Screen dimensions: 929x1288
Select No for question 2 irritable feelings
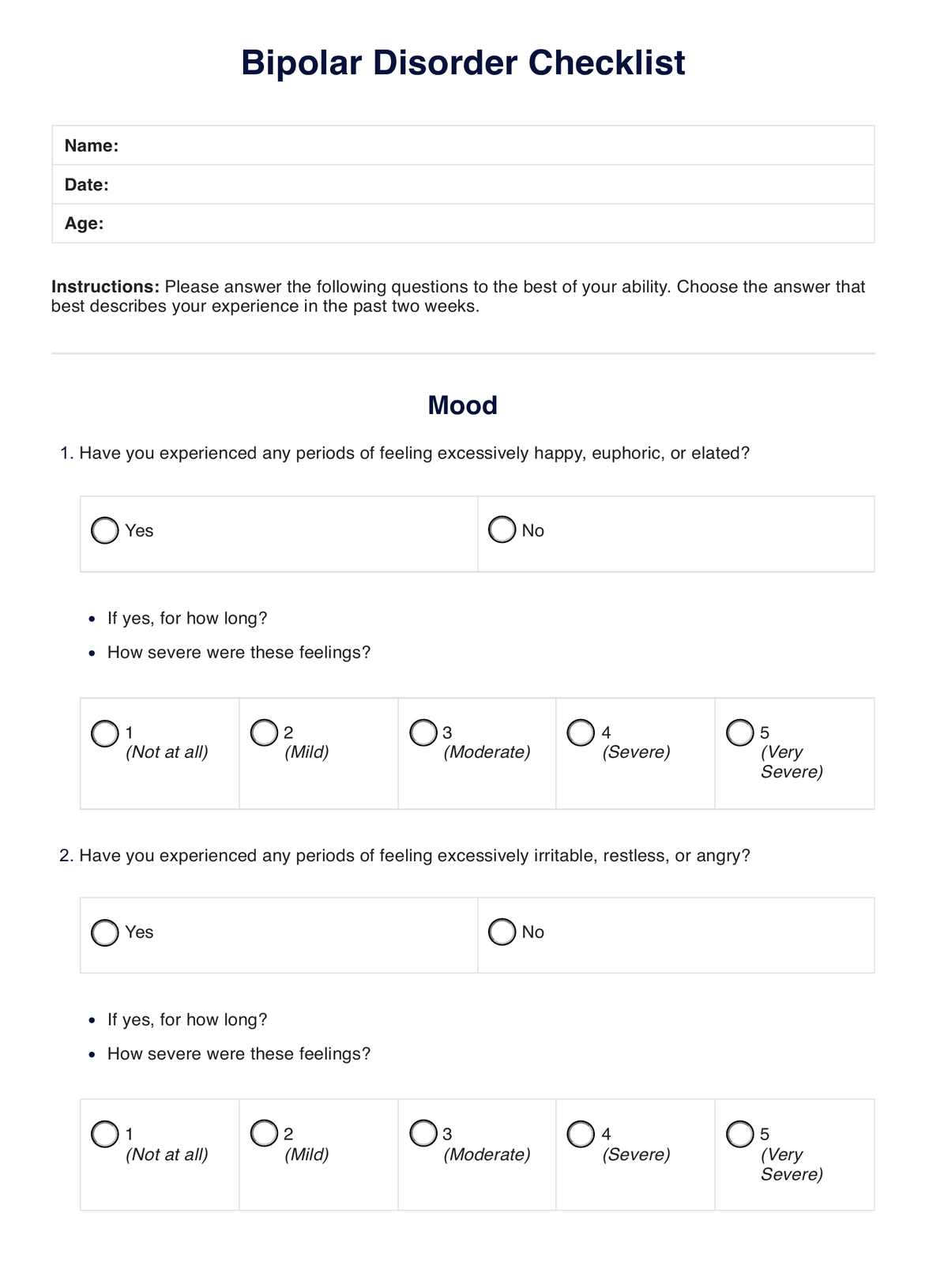(x=502, y=932)
